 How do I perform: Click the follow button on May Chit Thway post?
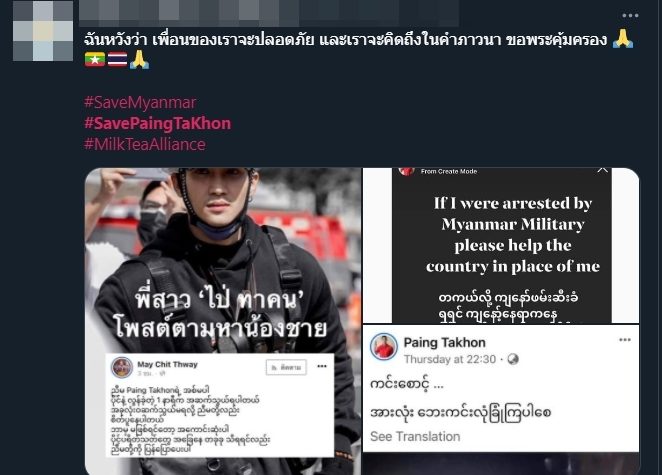286,367
